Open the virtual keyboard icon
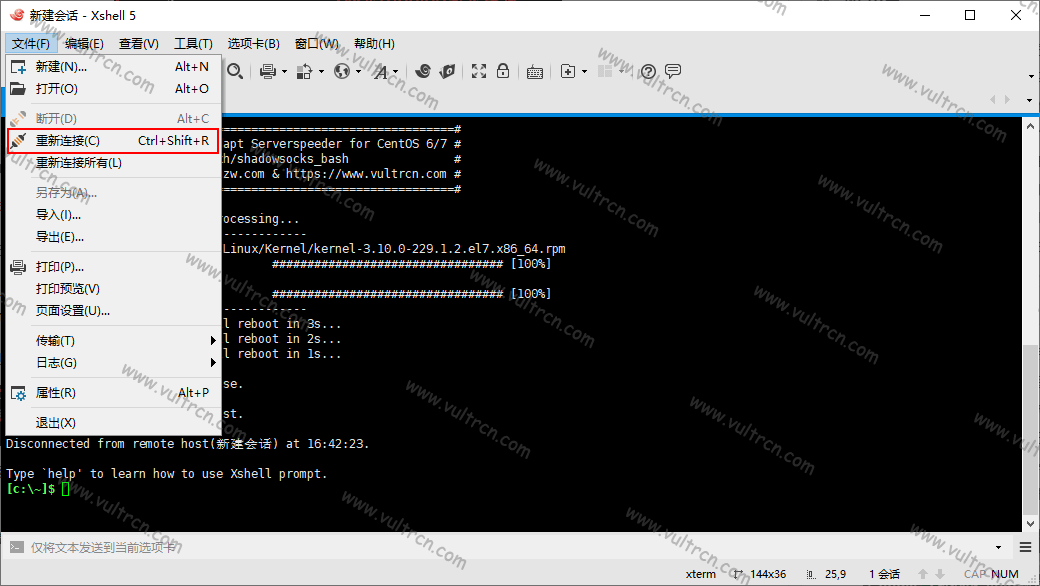The image size is (1040, 586). pyautogui.click(x=534, y=71)
